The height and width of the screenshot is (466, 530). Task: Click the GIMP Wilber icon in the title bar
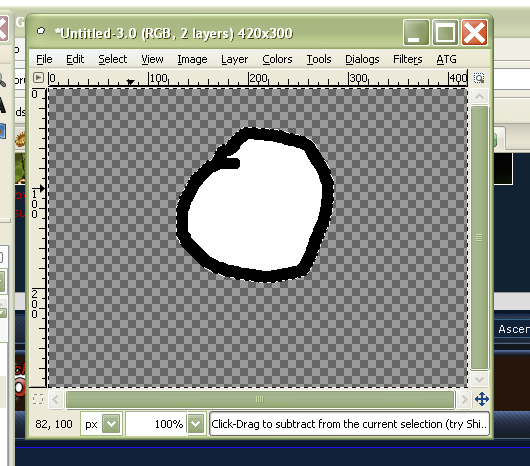(41, 31)
